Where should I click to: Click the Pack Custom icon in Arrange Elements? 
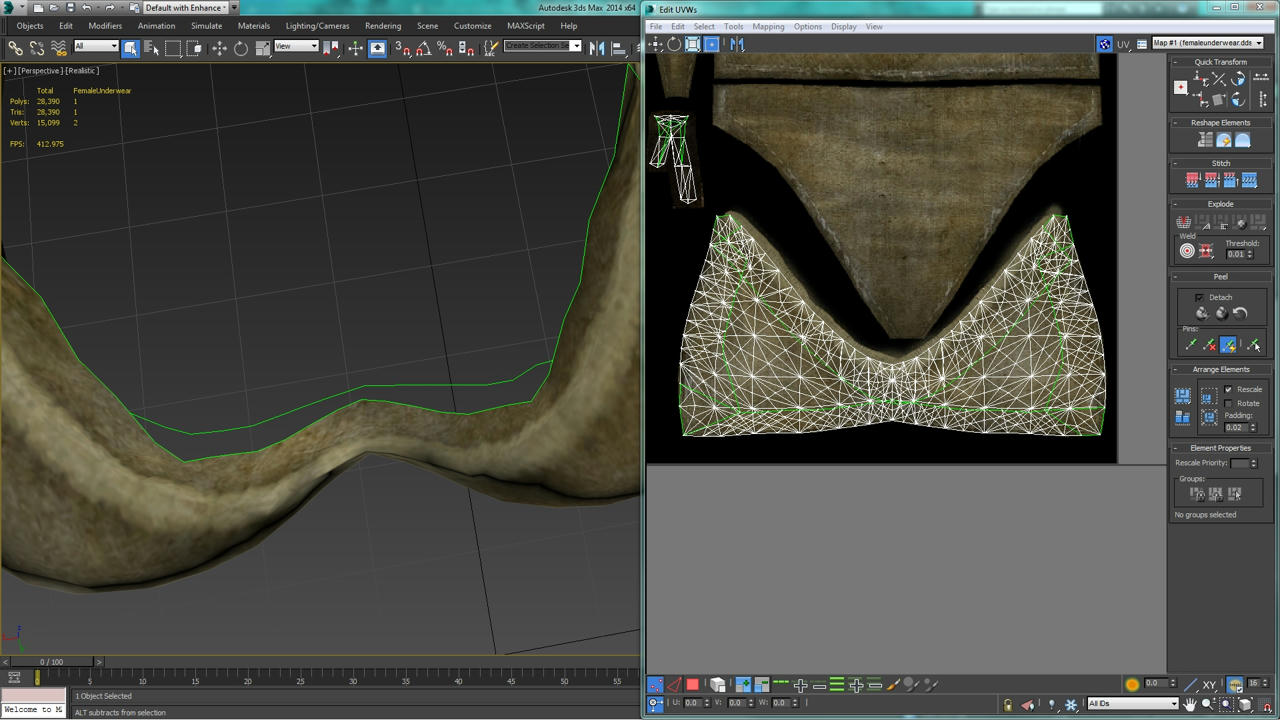pyautogui.click(x=1182, y=396)
